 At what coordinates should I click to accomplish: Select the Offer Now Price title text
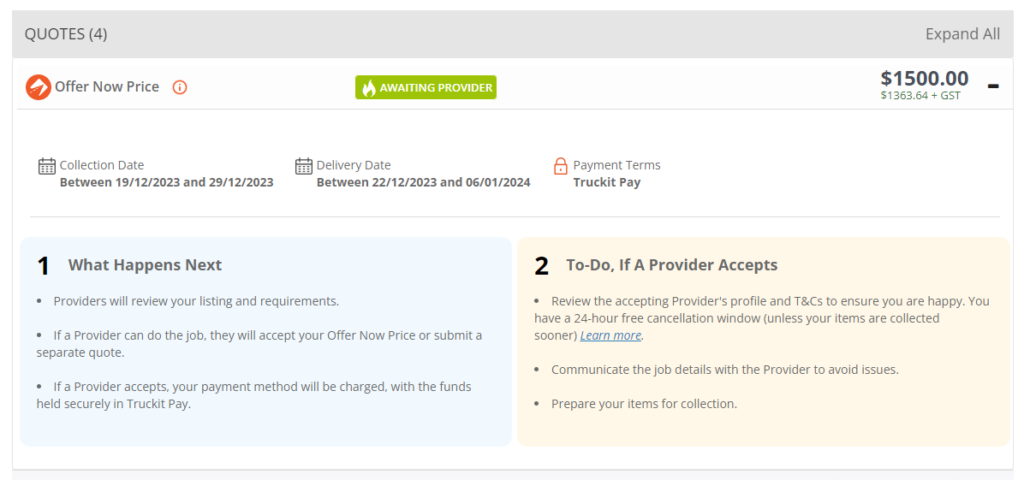107,87
